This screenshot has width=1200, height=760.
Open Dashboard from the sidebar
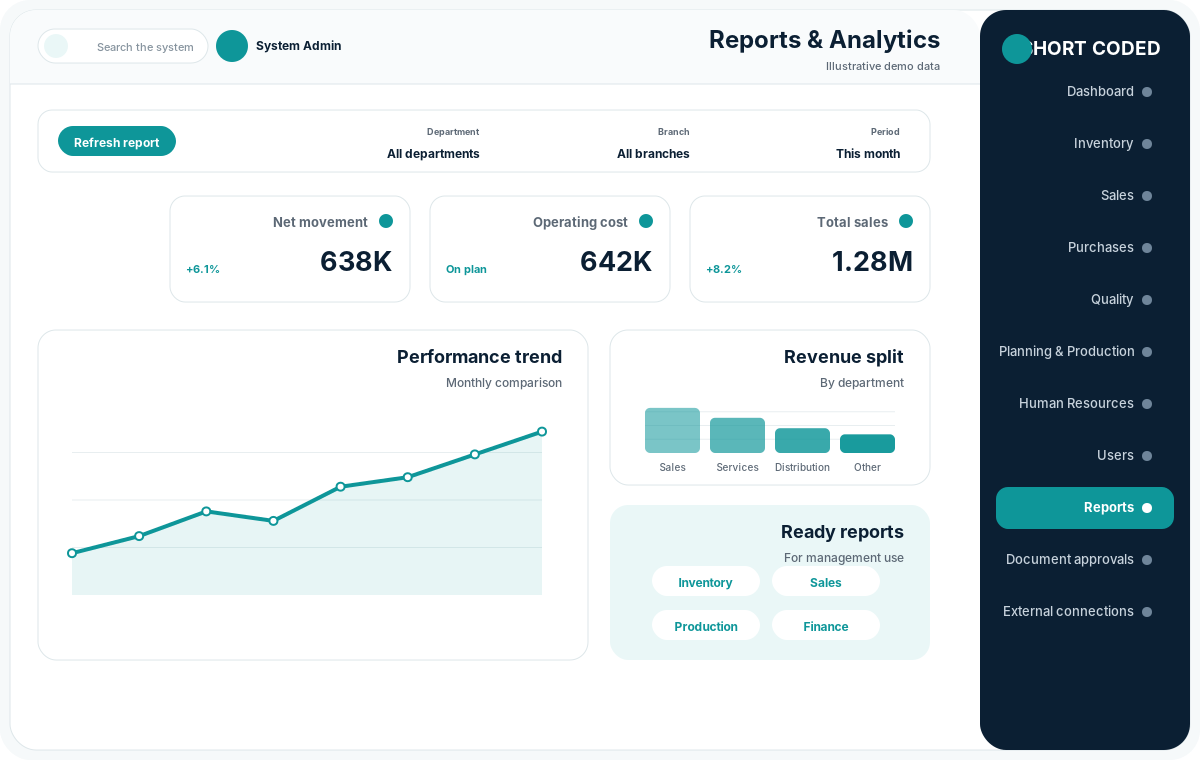(x=1085, y=91)
